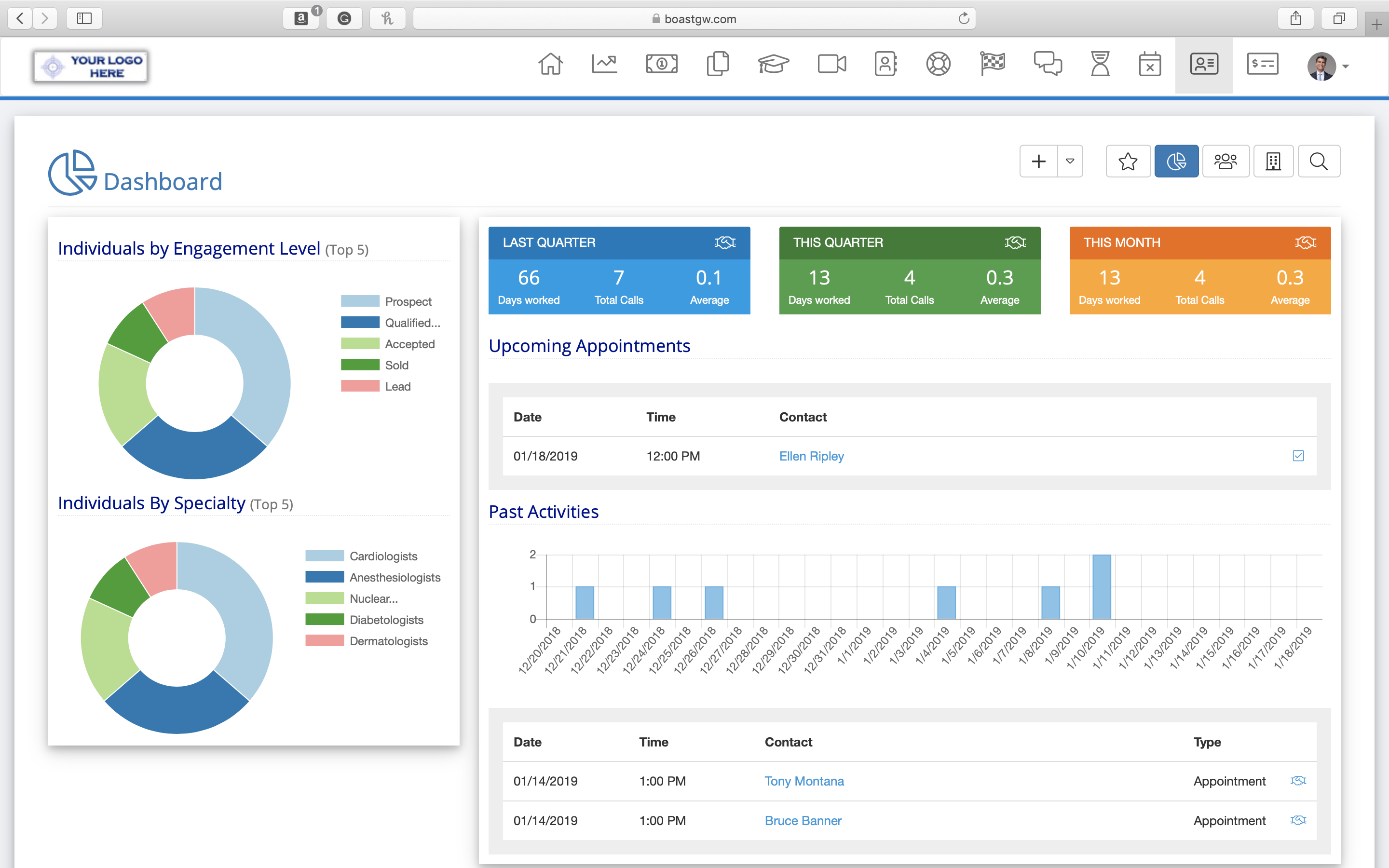Viewport: 1389px width, 868px height.
Task: Click the calendar with X icon
Action: coord(1150,64)
